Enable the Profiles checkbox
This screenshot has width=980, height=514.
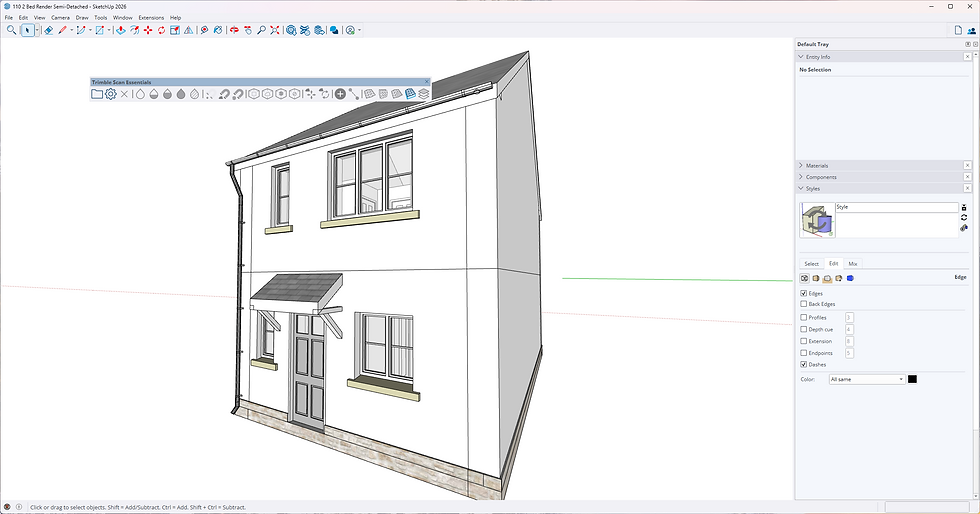tap(804, 318)
